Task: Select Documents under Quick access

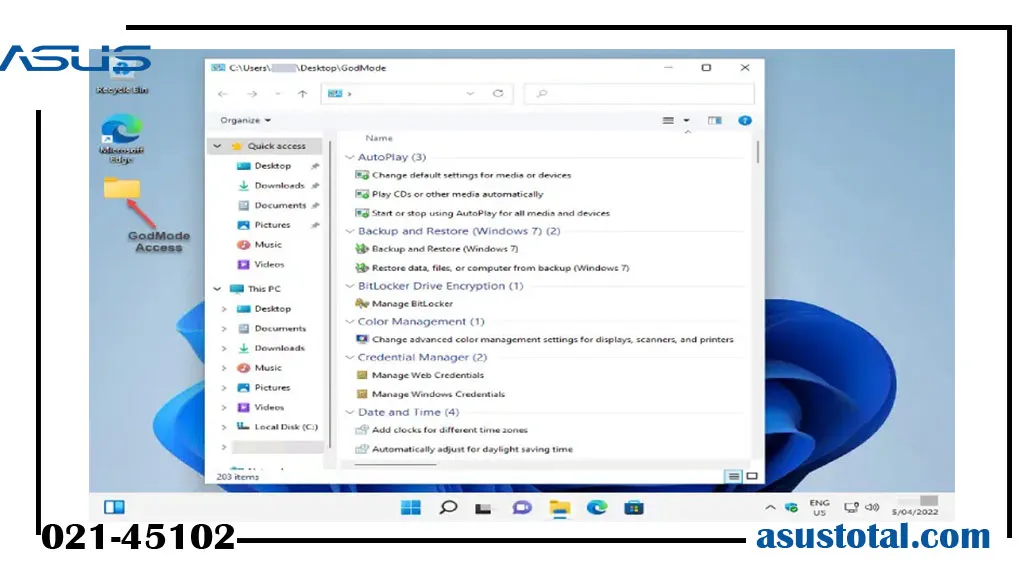Action: click(x=280, y=205)
